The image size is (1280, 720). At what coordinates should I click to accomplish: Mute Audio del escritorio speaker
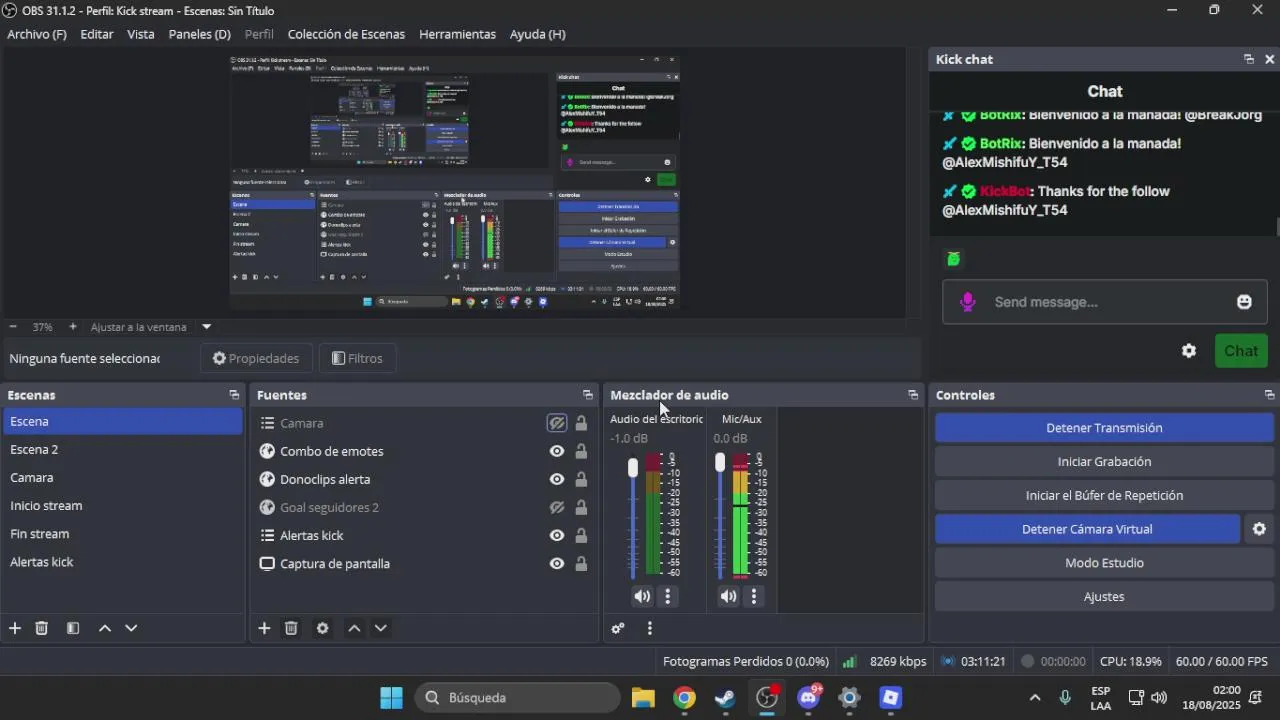click(x=642, y=596)
